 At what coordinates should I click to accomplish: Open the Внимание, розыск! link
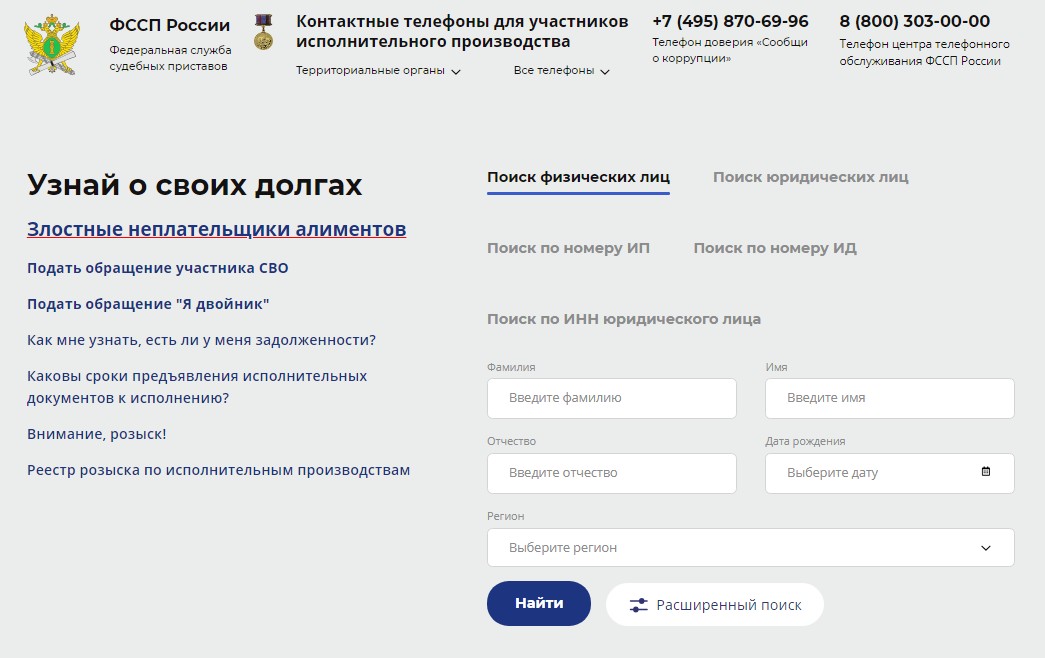96,434
